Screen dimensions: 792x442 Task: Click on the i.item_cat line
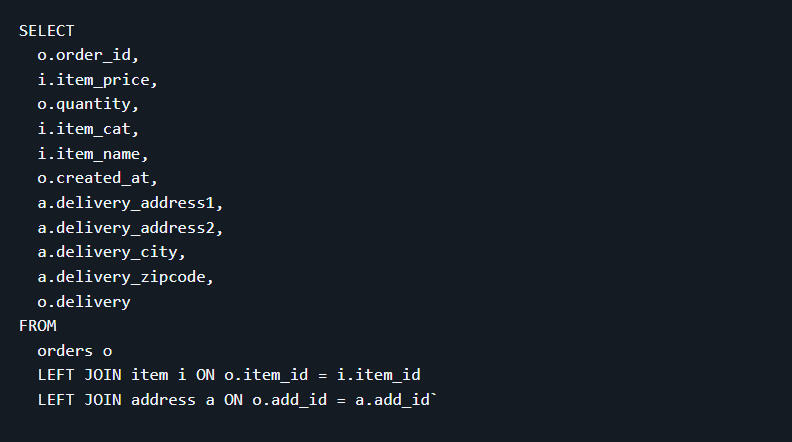pyautogui.click(x=88, y=129)
